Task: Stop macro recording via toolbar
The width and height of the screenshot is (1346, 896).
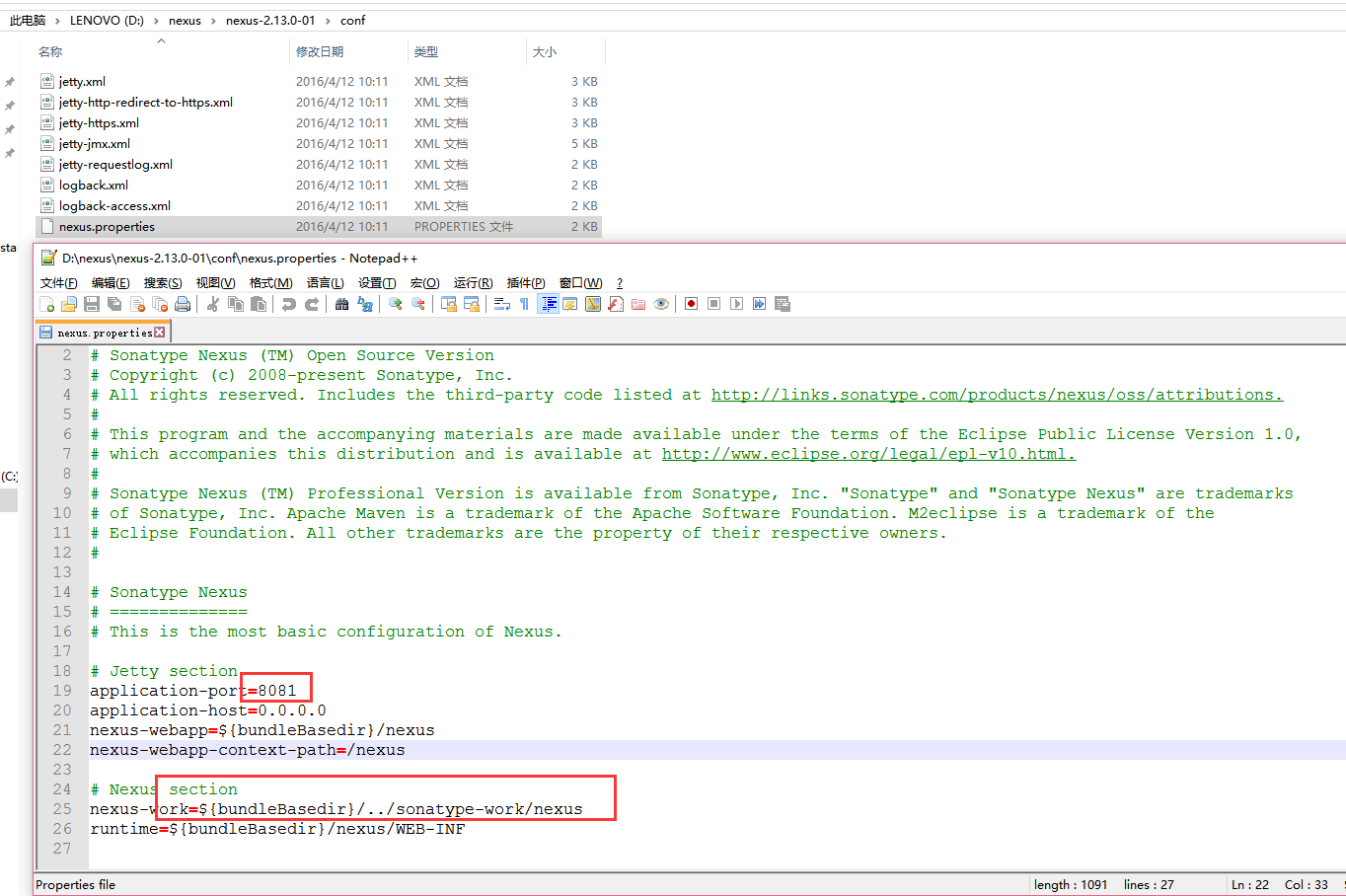Action: coord(714,304)
